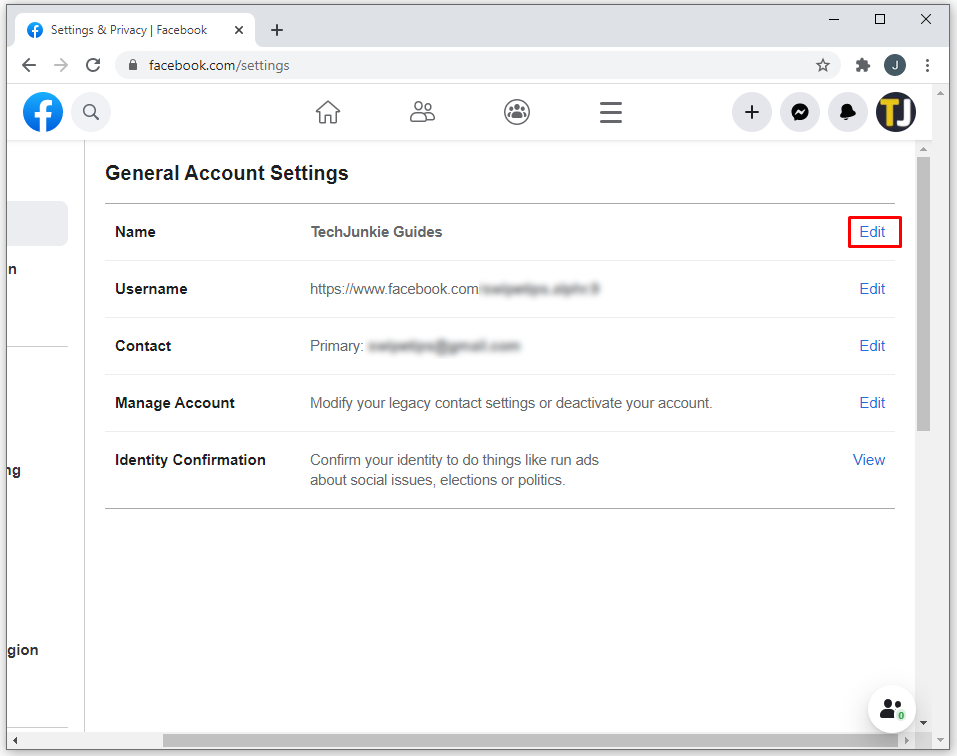Select the Settings & Privacy browser tab
The image size is (957, 756).
pos(130,30)
